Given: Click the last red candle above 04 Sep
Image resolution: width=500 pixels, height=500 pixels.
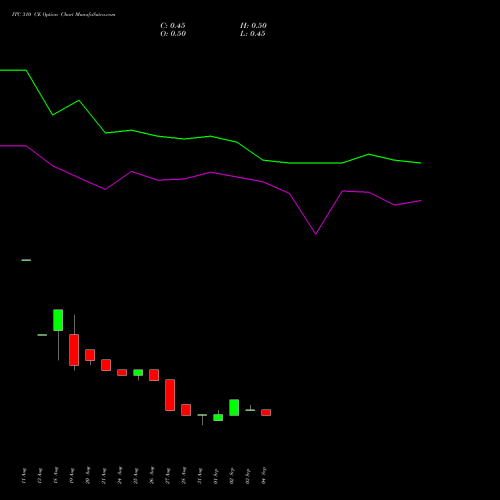Looking at the screenshot, I should click(x=266, y=412).
